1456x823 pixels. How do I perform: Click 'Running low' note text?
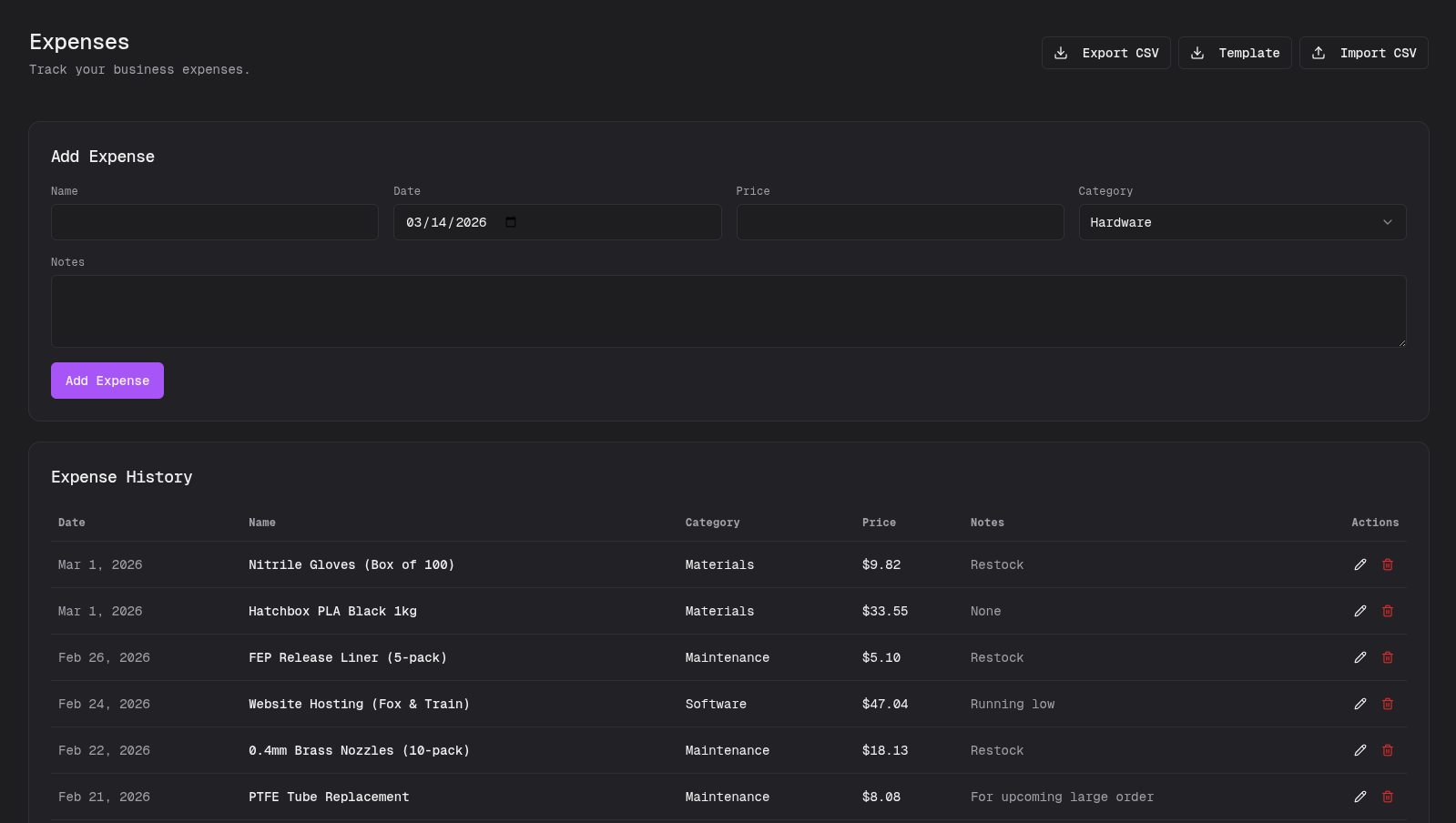click(1013, 704)
